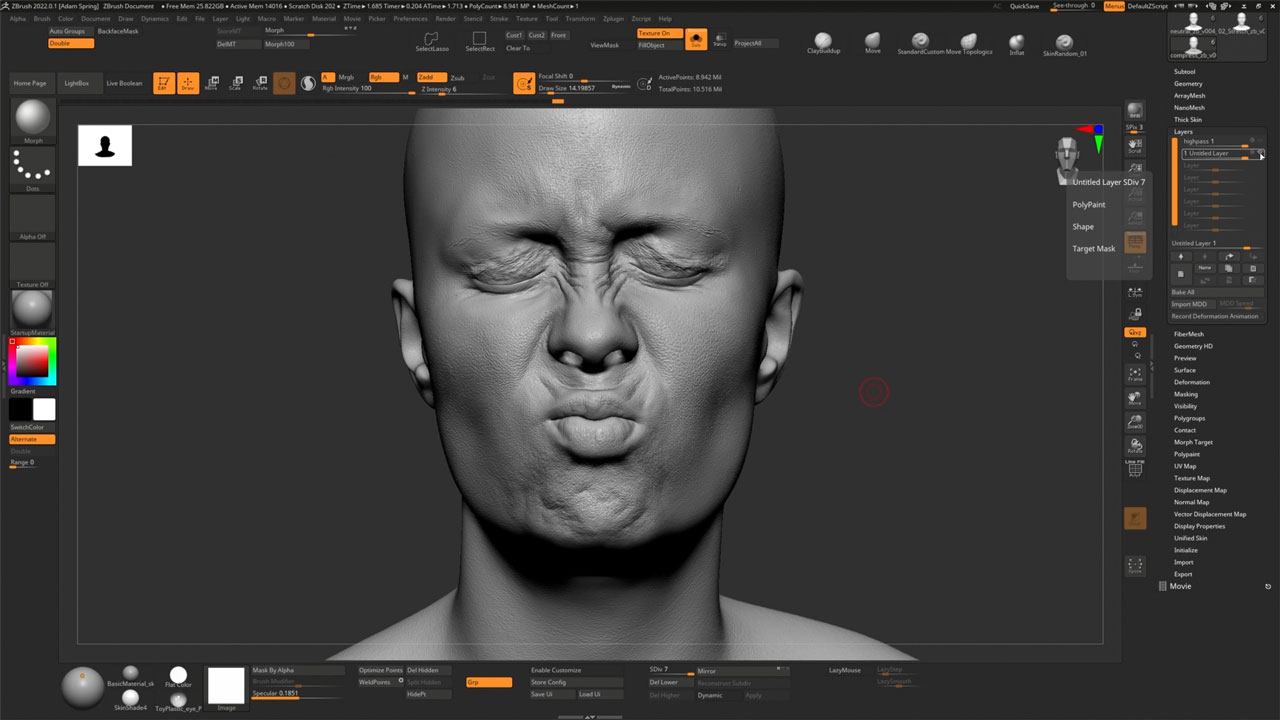Turn off Zadd sculpt mode
The image size is (1280, 720).
[x=431, y=77]
